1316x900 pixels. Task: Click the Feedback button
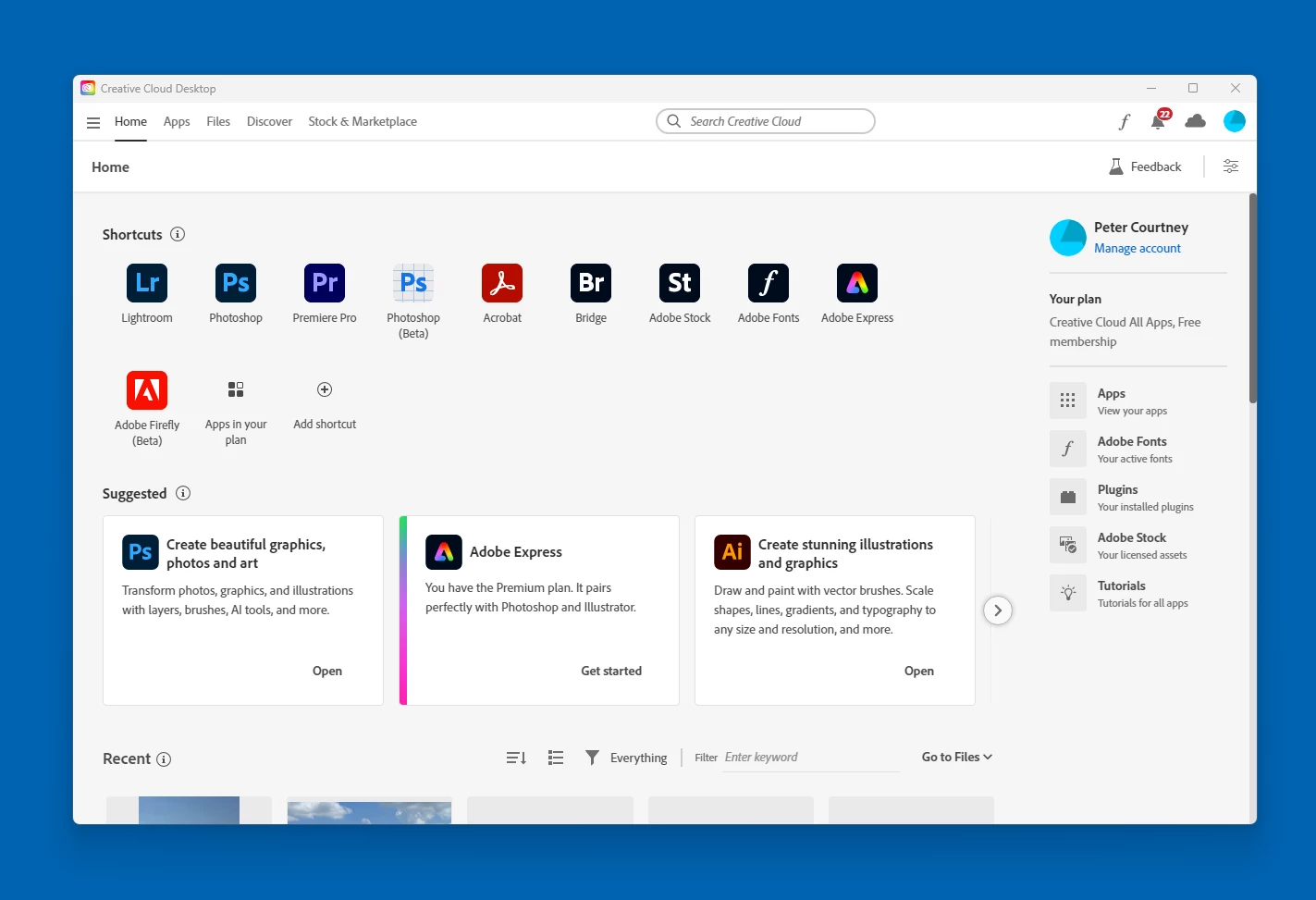[1145, 166]
